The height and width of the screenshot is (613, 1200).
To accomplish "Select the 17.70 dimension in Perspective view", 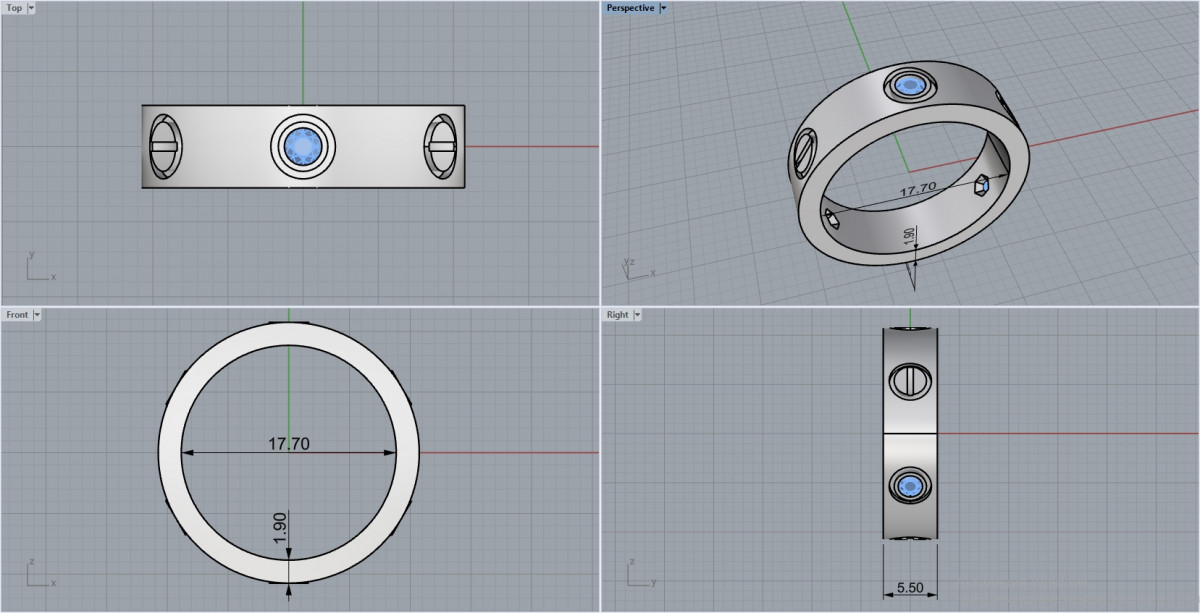I will click(x=917, y=188).
